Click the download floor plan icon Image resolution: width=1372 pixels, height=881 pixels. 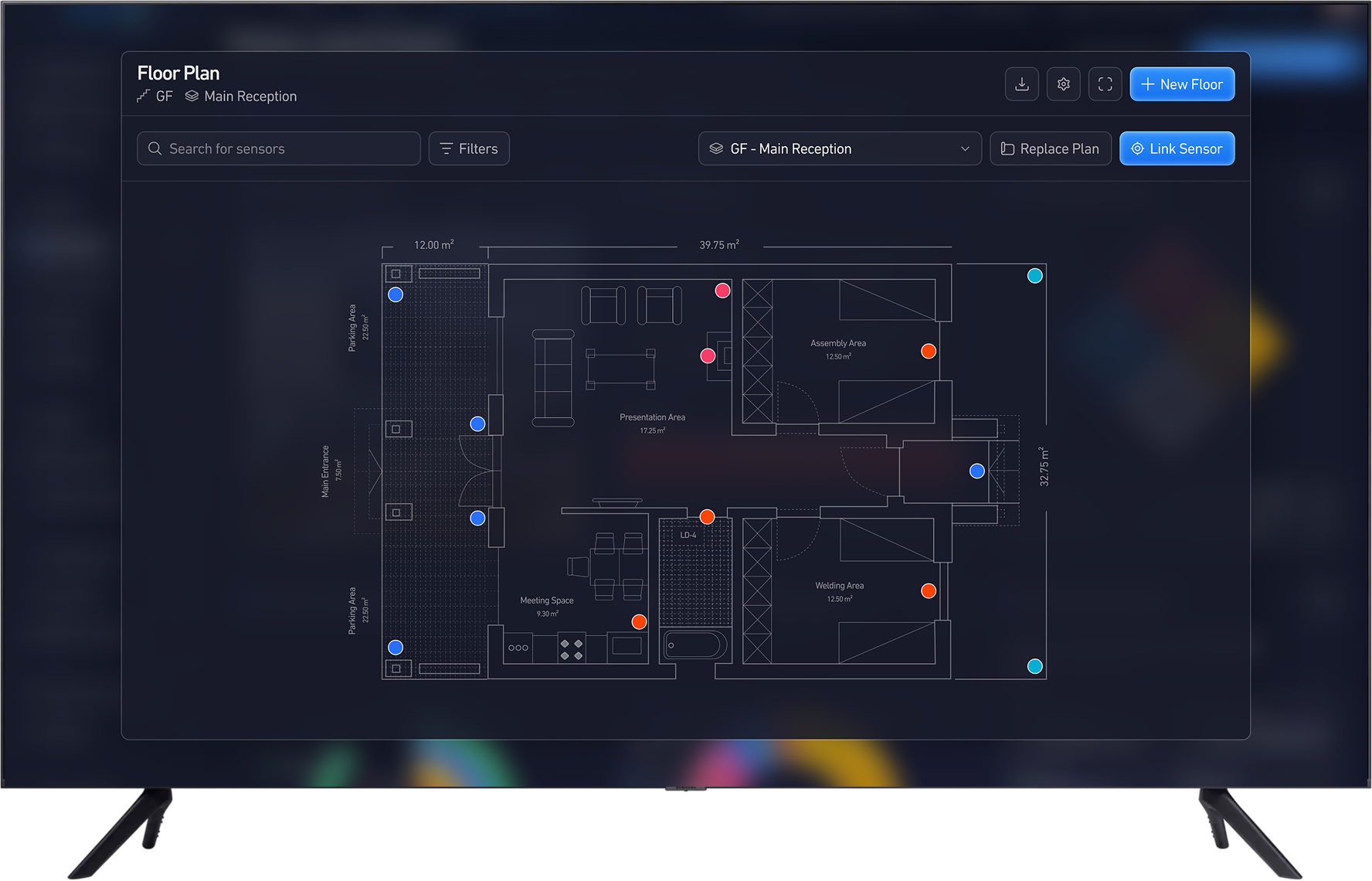pos(1021,84)
